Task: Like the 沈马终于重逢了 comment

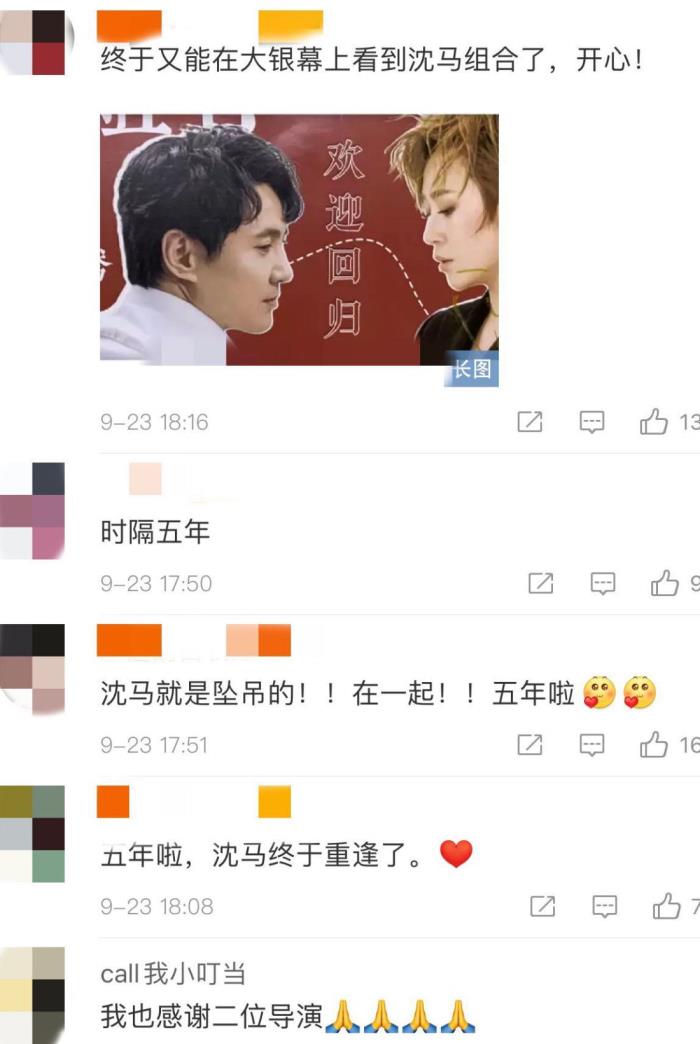Action: [666, 906]
